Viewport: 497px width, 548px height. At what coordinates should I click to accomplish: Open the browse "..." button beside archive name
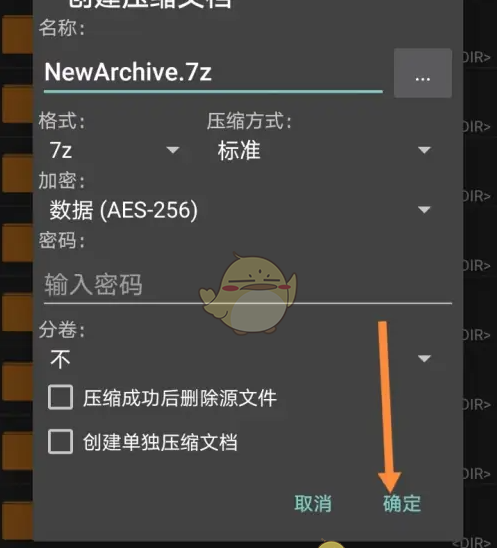[423, 73]
